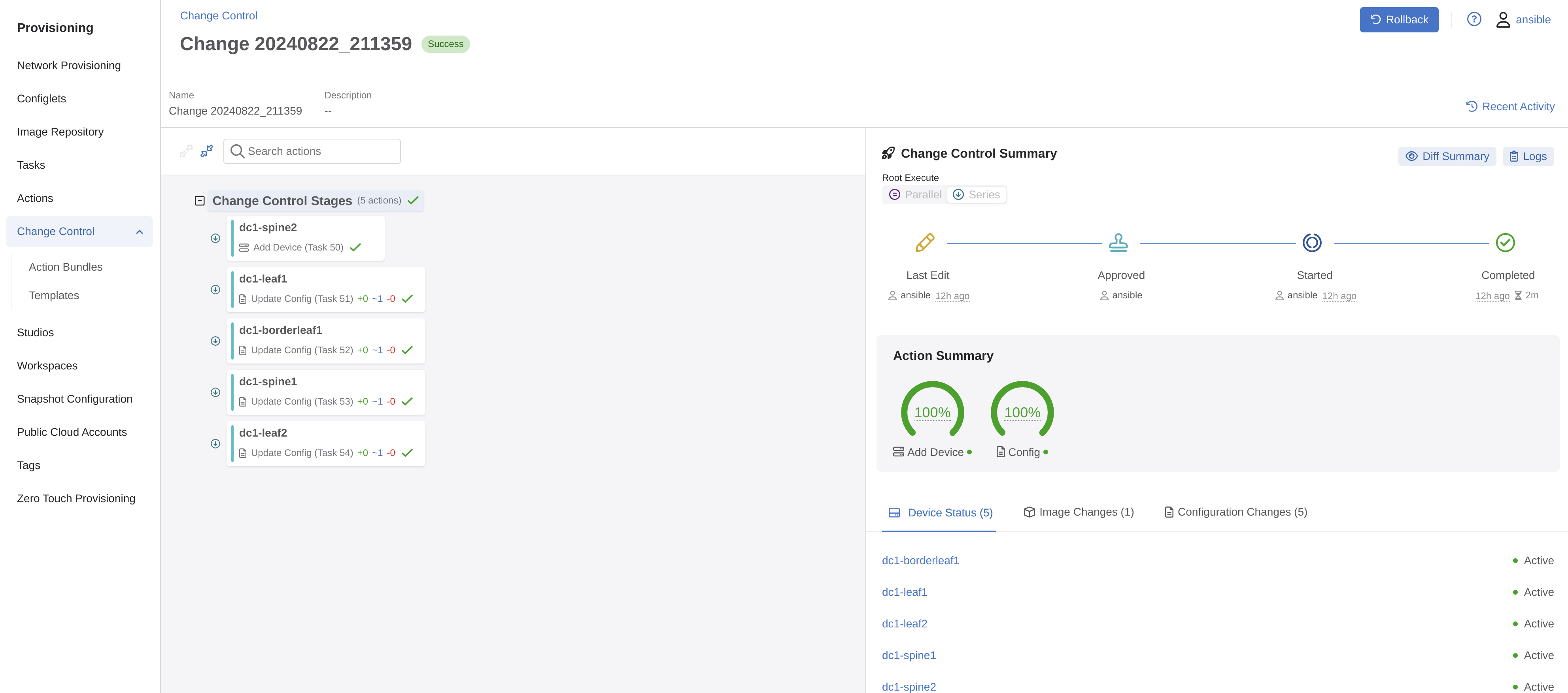Focus the Search actions field
The height and width of the screenshot is (693, 1568).
coord(312,151)
